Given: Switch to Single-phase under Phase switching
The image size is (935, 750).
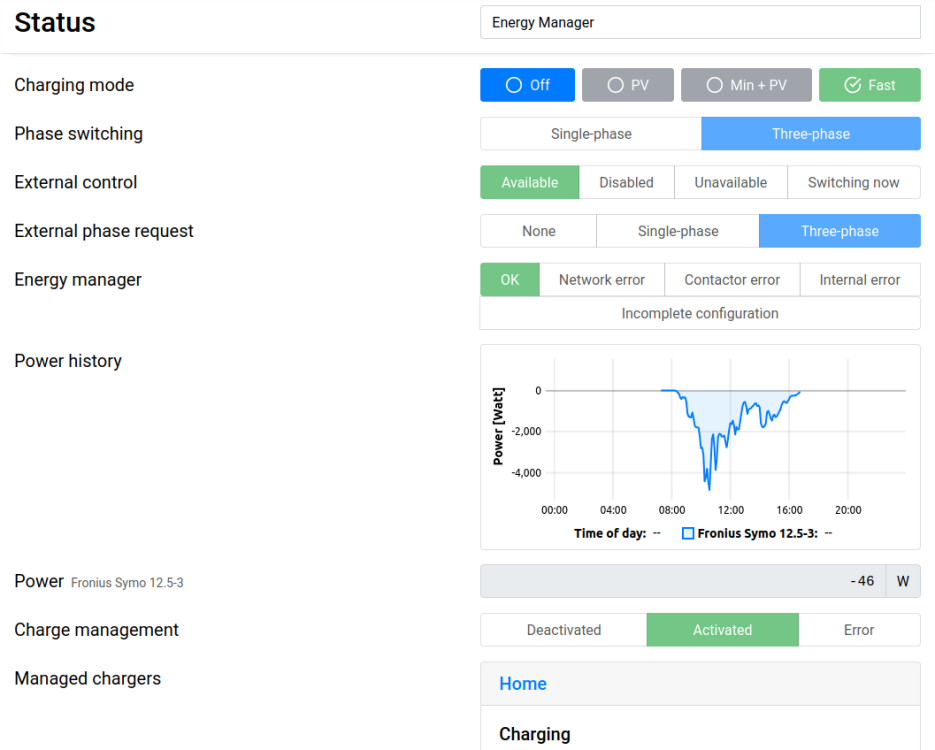Looking at the screenshot, I should click(591, 134).
